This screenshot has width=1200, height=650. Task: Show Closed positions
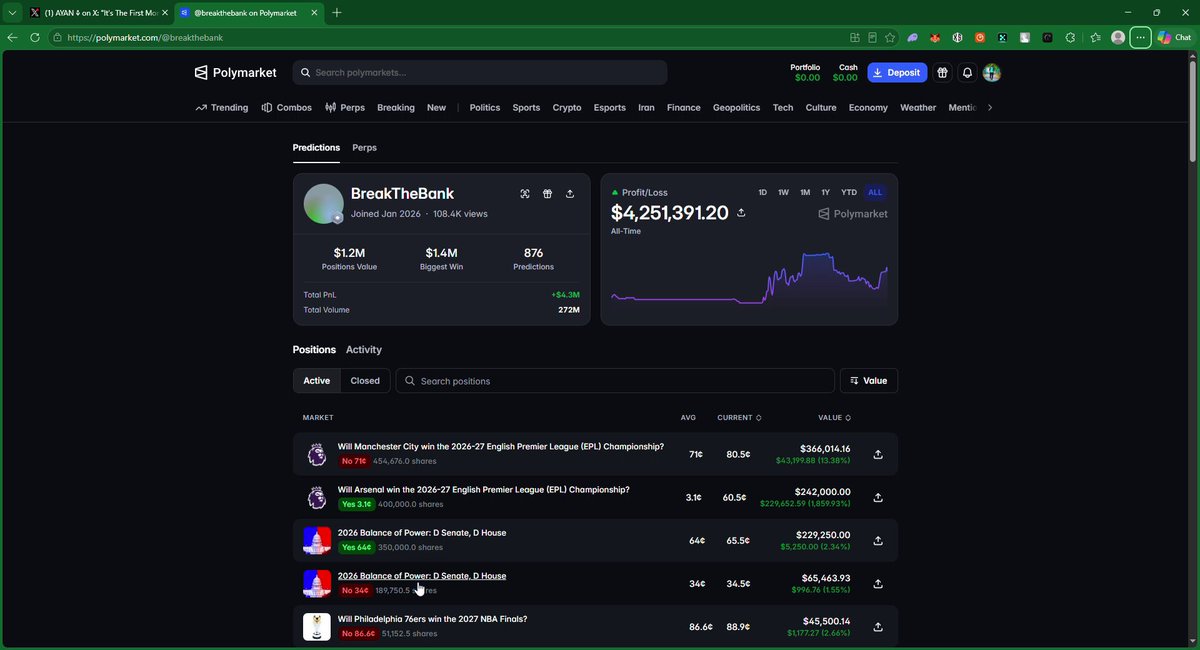[365, 381]
